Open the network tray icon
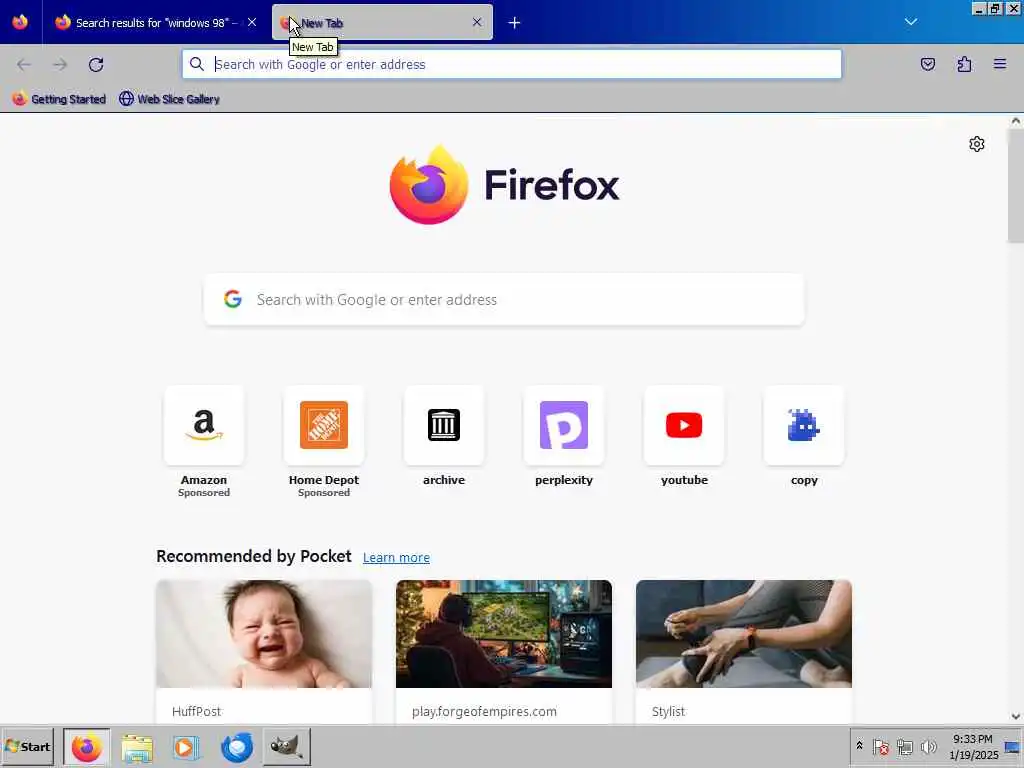 pyautogui.click(x=904, y=746)
